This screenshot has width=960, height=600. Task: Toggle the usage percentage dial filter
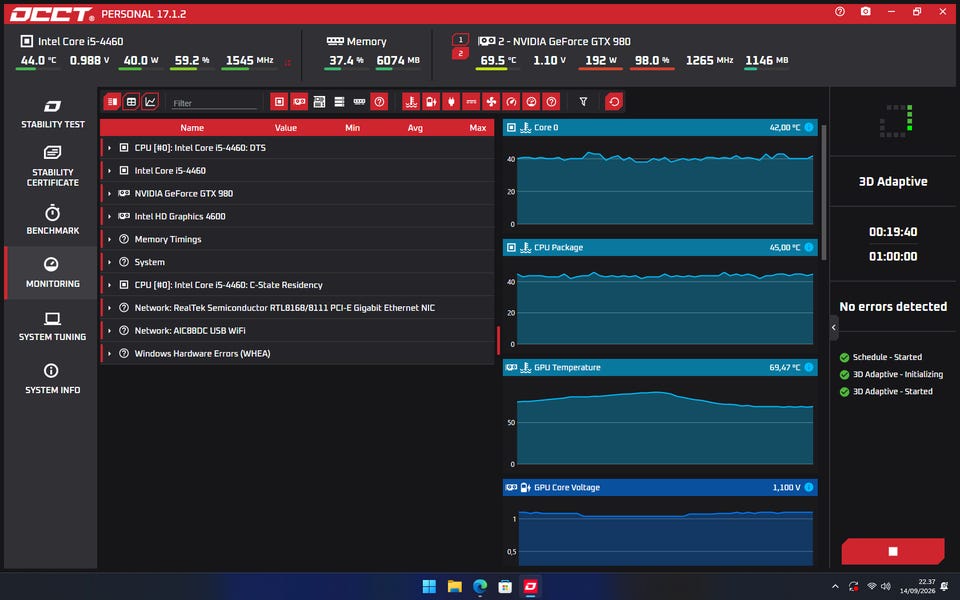531,102
